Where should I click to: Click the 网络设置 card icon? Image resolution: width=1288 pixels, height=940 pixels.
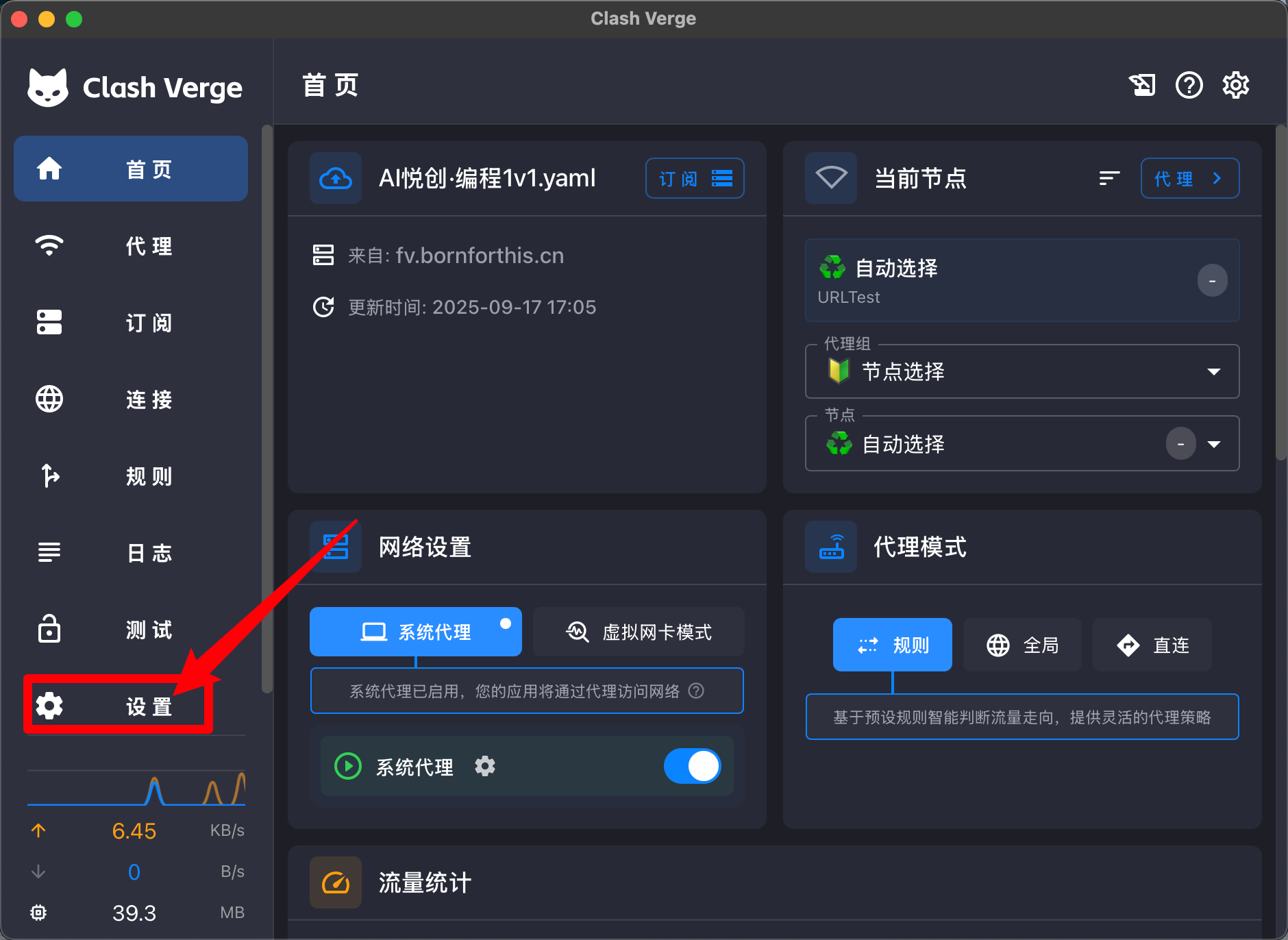pos(336,547)
